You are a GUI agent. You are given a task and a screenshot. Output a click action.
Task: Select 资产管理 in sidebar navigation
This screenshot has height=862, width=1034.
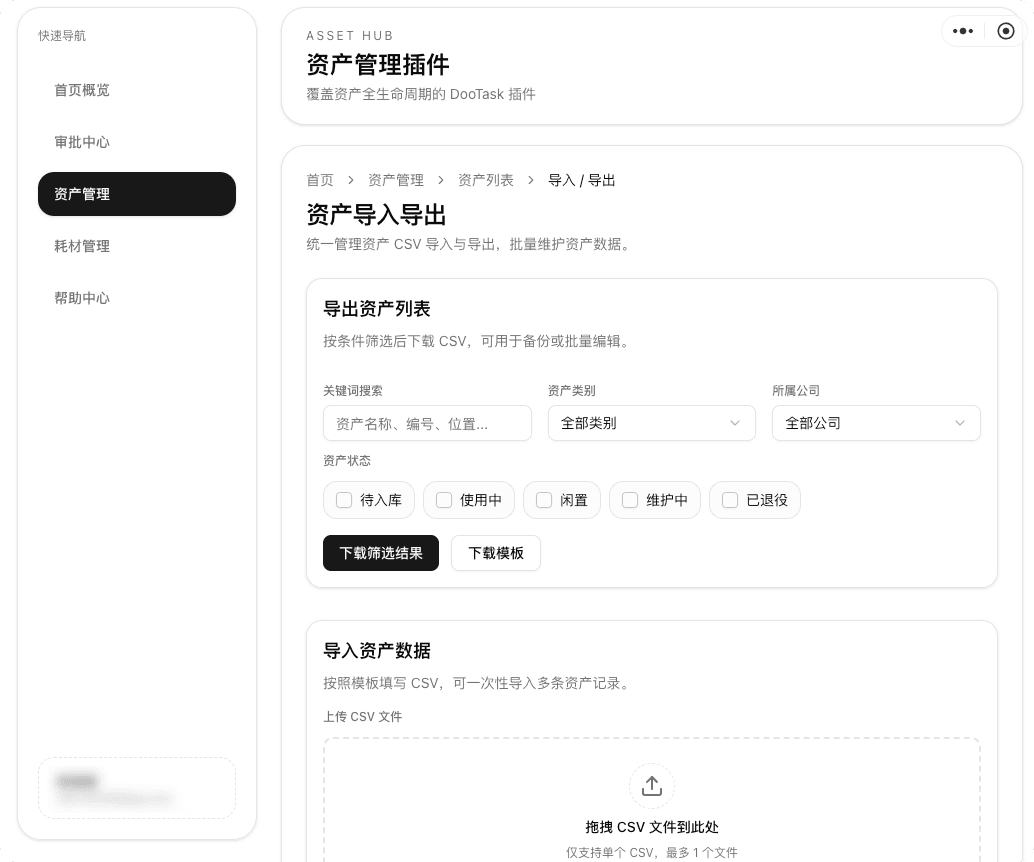pos(137,194)
